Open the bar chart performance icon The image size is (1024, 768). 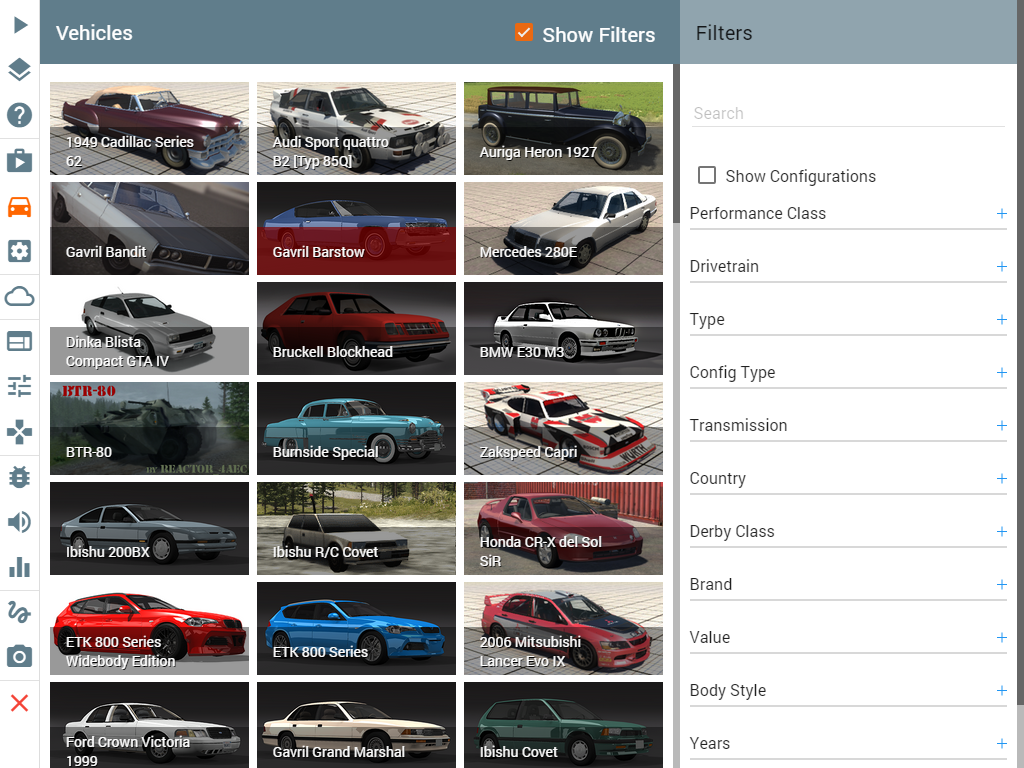click(20, 567)
